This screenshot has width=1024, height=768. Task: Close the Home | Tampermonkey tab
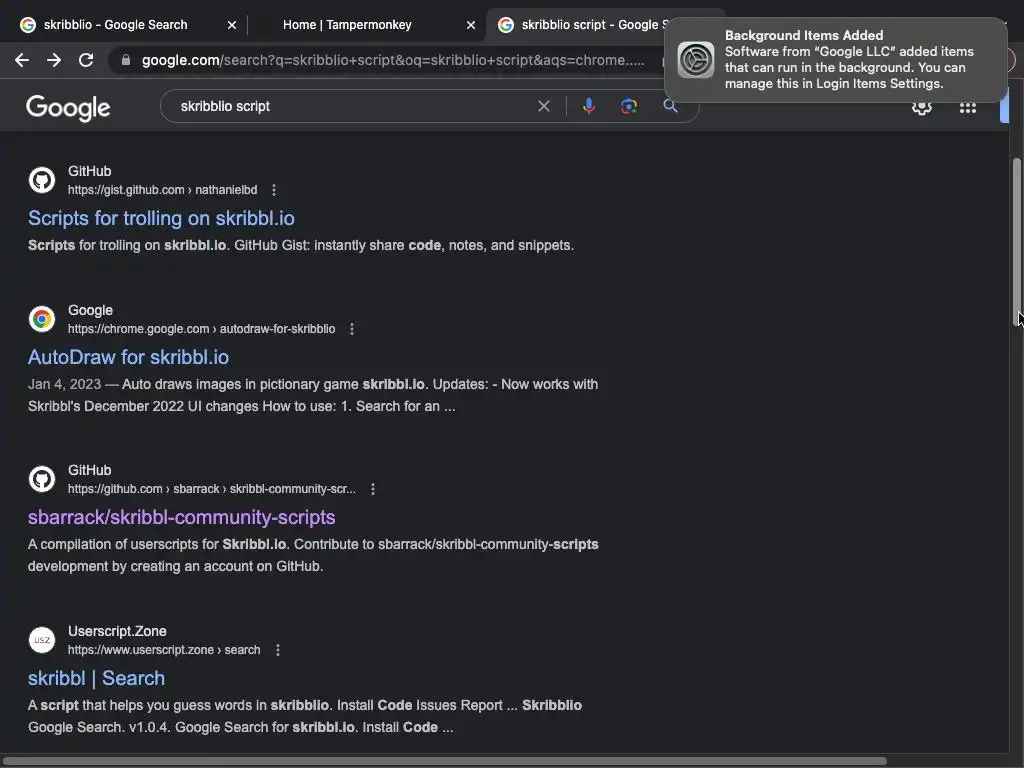471,25
